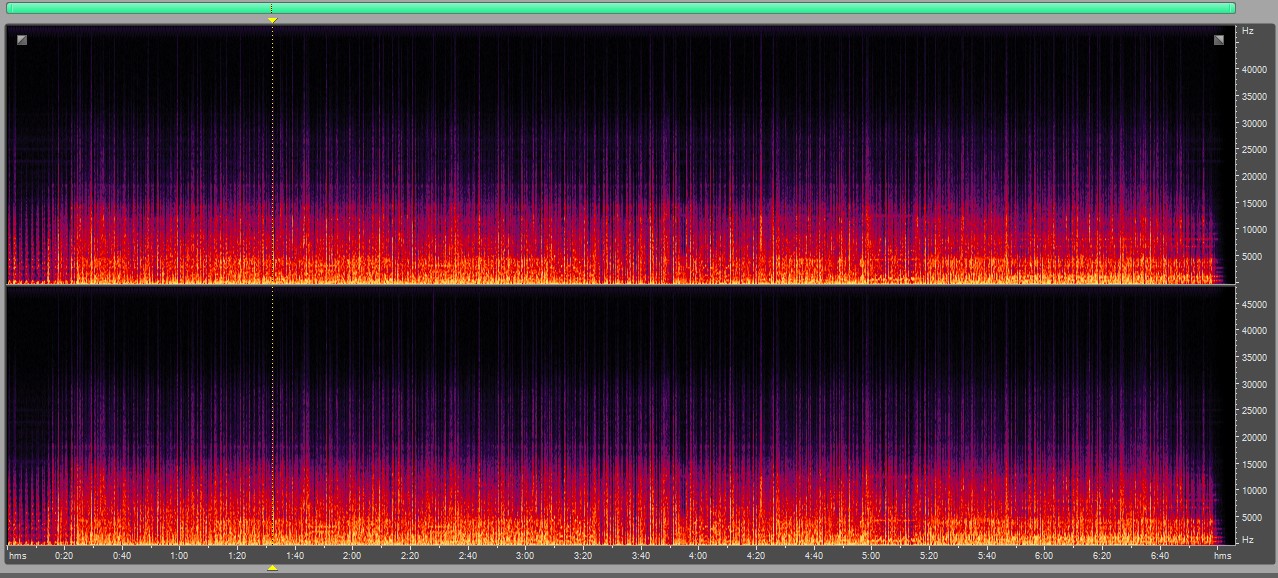Jump to the 3:00 mark on the timeline
This screenshot has height=578, width=1278.
pyautogui.click(x=525, y=555)
